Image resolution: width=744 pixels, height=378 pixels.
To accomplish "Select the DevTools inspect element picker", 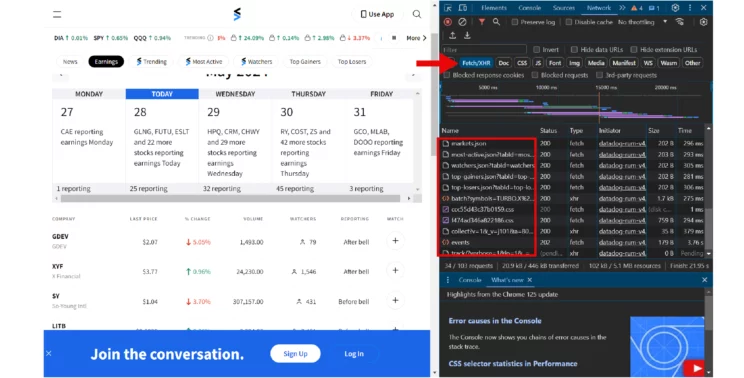I will click(x=448, y=8).
